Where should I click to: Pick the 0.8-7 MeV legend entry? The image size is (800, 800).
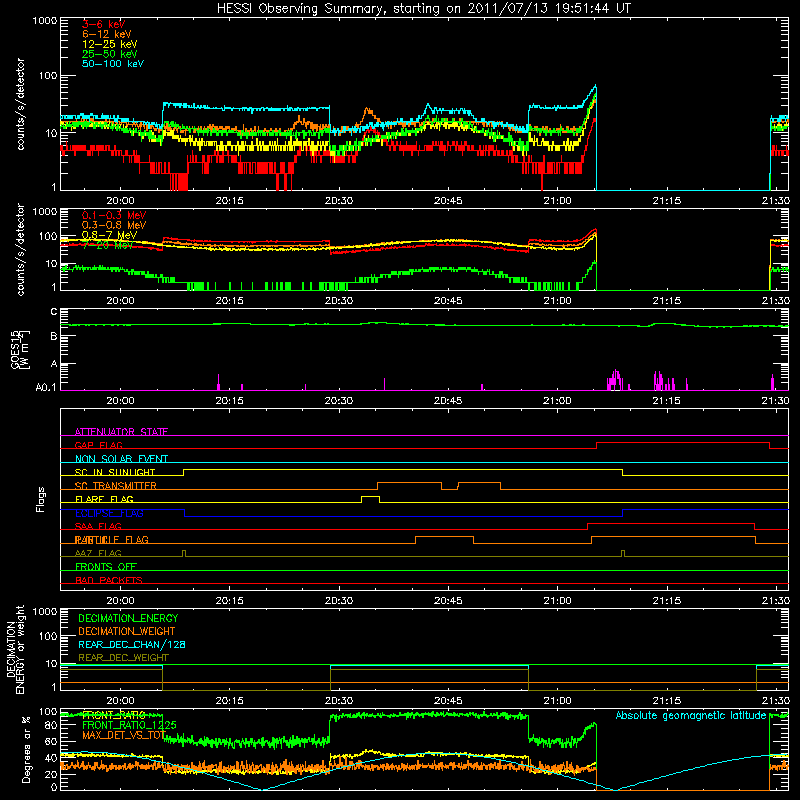click(x=109, y=235)
